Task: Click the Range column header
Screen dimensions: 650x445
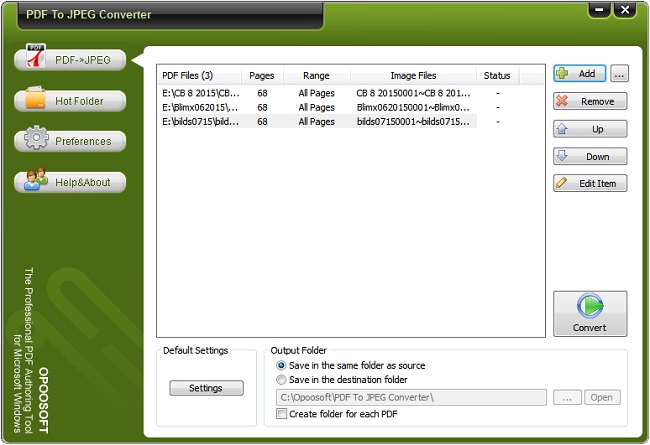Action: coord(316,75)
